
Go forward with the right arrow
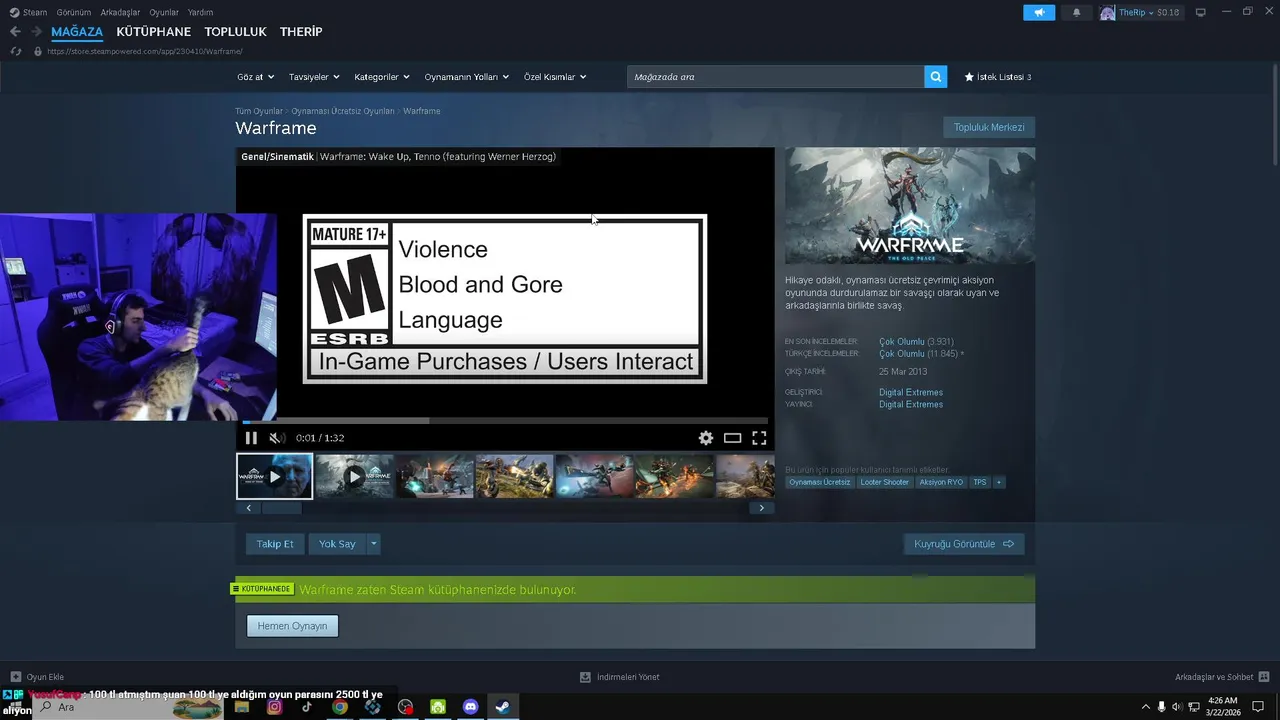pos(37,32)
